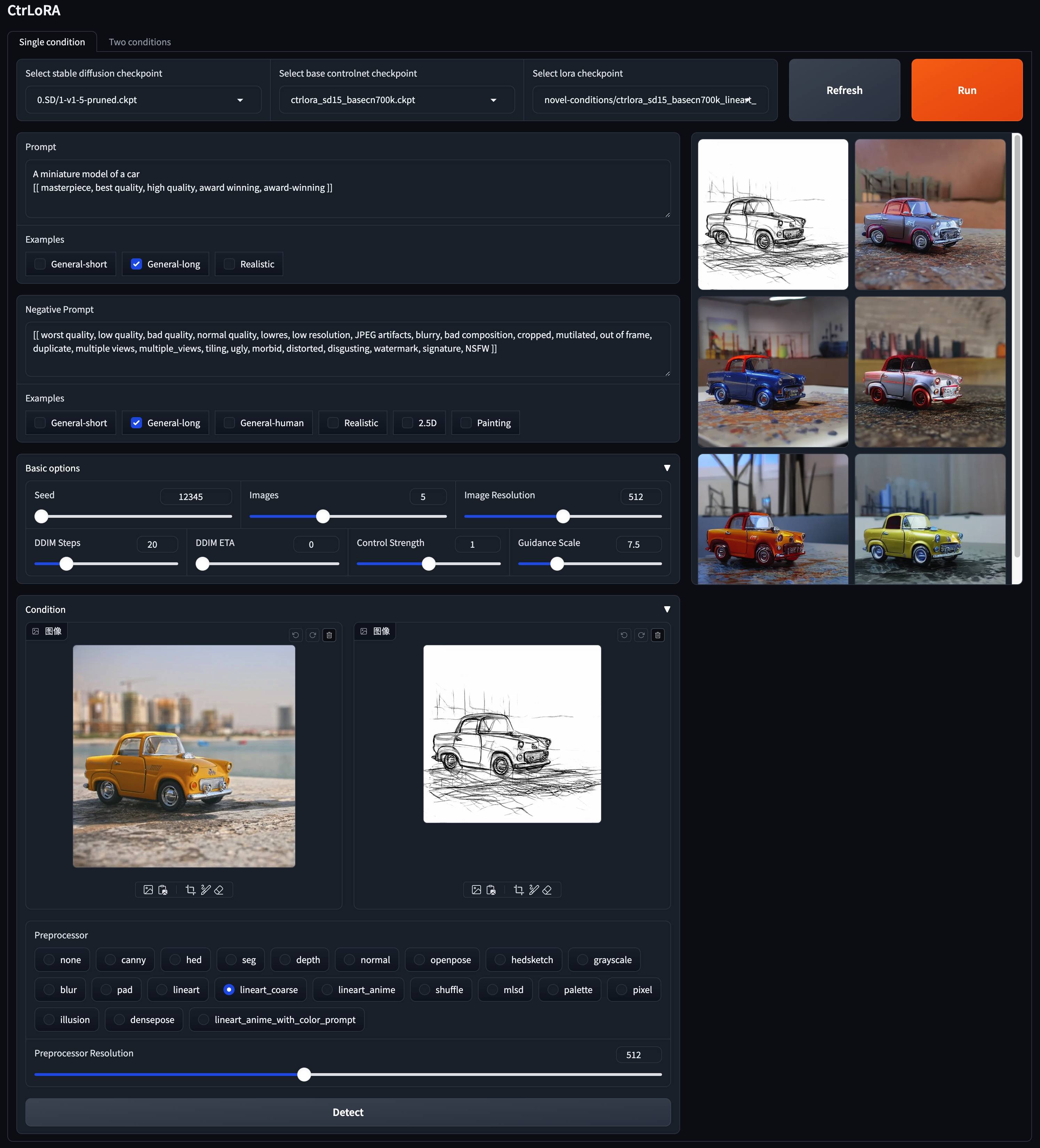Switch to the Two conditions tab
The width and height of the screenshot is (1040, 1148).
(x=140, y=42)
